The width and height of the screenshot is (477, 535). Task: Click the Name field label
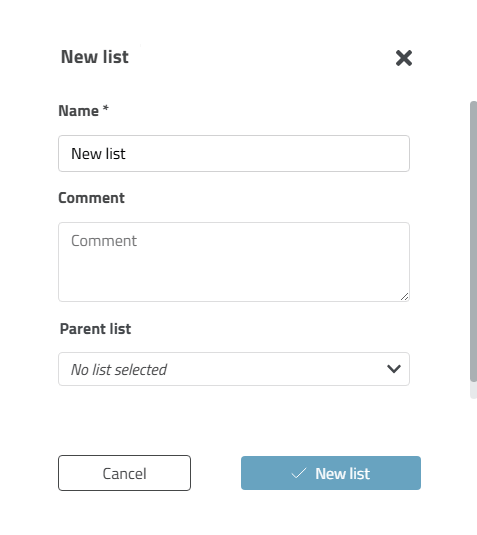79,111
